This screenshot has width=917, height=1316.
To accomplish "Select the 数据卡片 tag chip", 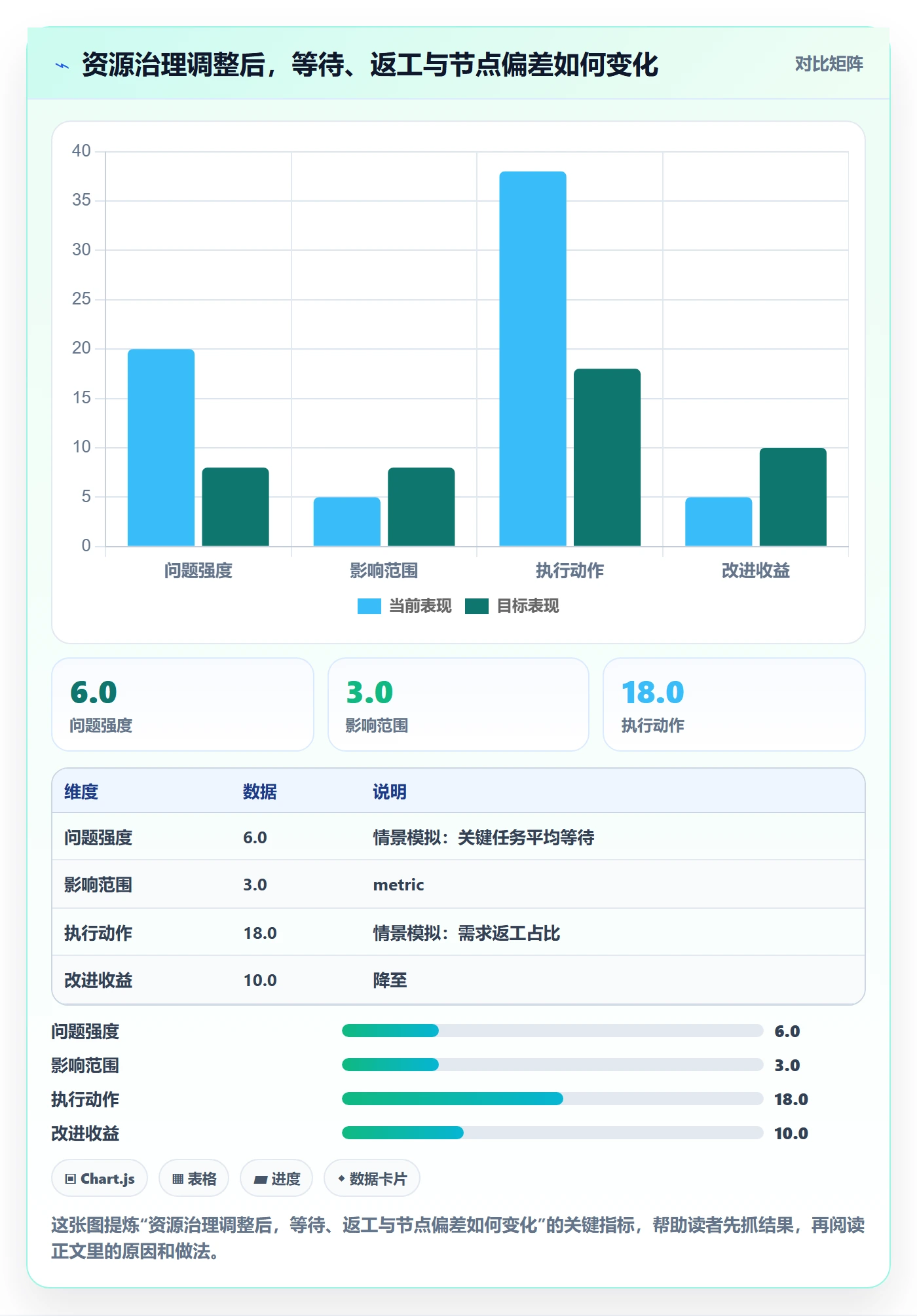I will point(372,1179).
